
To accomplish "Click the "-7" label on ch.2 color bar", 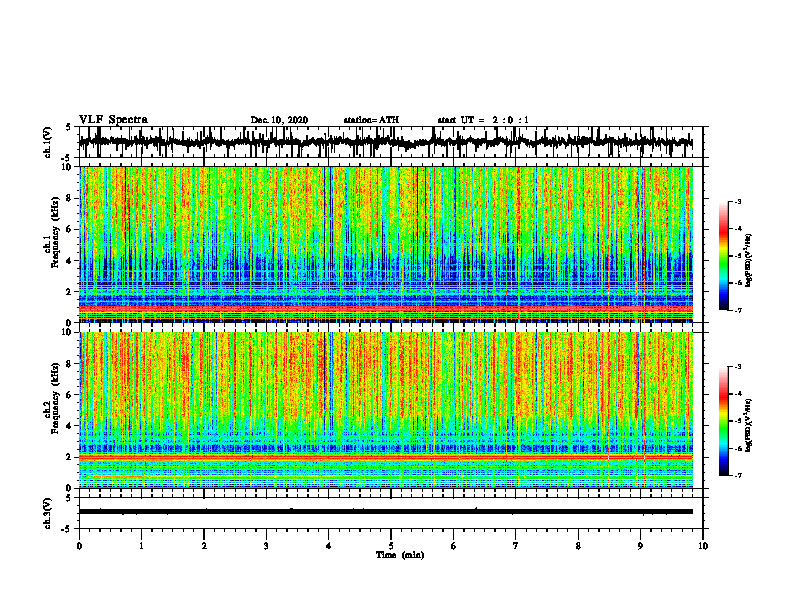I will pos(738,475).
